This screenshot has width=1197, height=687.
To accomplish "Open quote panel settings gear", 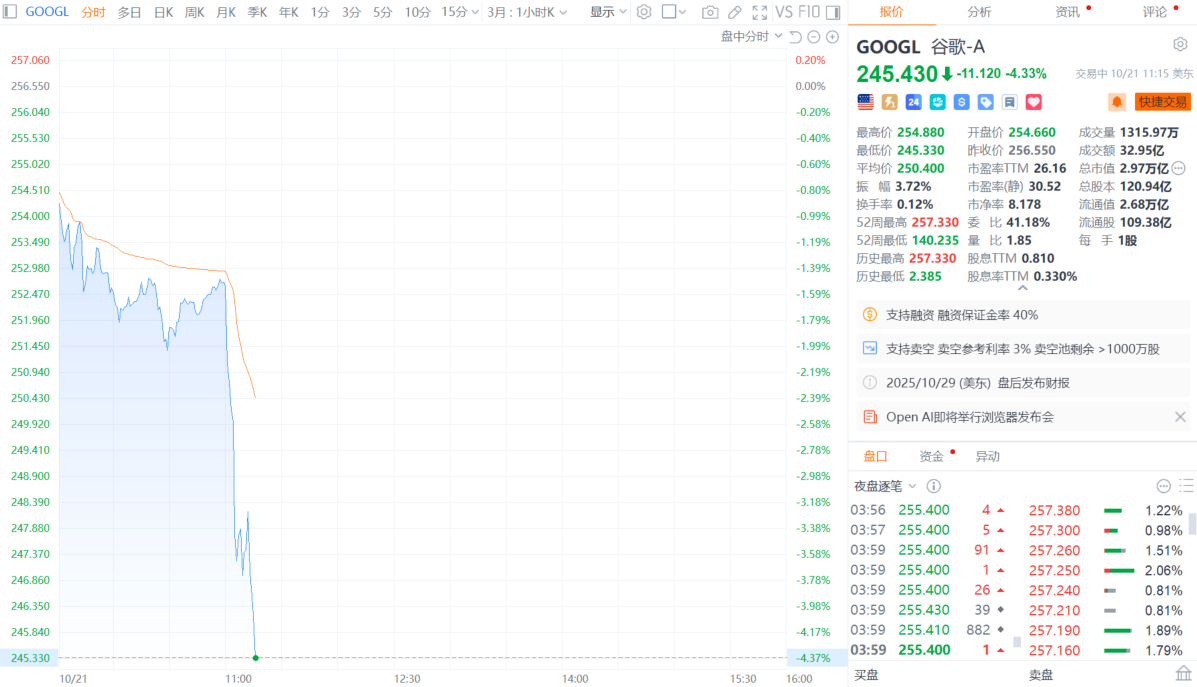I will (x=1180, y=44).
